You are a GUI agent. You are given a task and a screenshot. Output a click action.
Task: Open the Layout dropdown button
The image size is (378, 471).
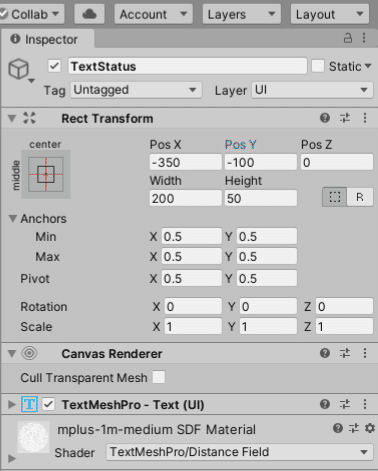(330, 14)
